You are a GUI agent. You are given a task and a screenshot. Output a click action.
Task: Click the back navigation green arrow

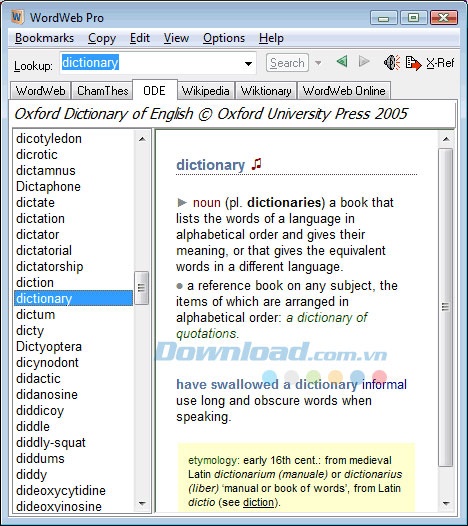342,62
